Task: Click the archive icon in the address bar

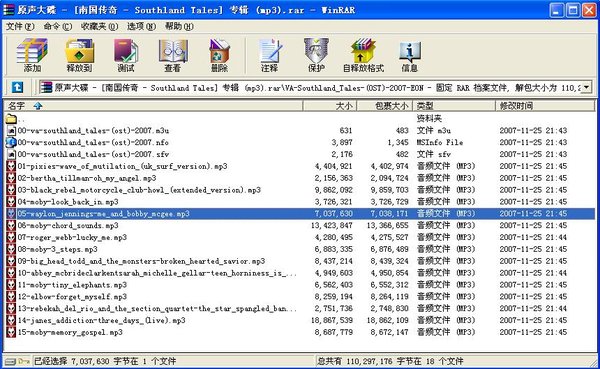Action: click(46, 87)
